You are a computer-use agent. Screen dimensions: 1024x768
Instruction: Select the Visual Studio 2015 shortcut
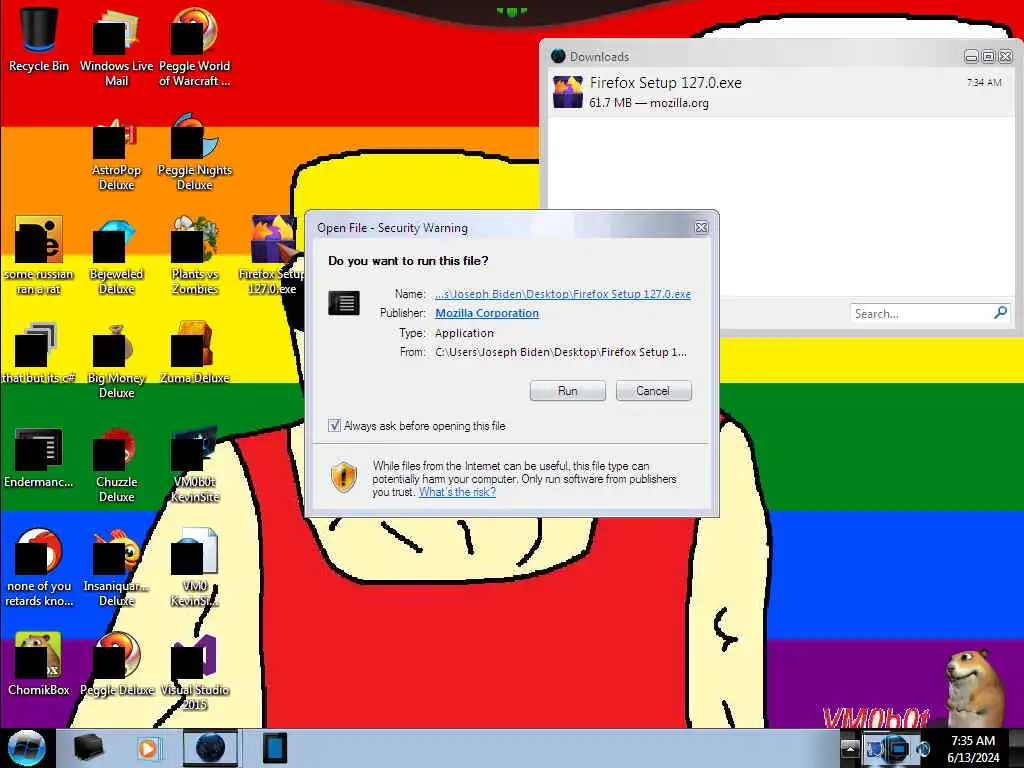pyautogui.click(x=194, y=671)
